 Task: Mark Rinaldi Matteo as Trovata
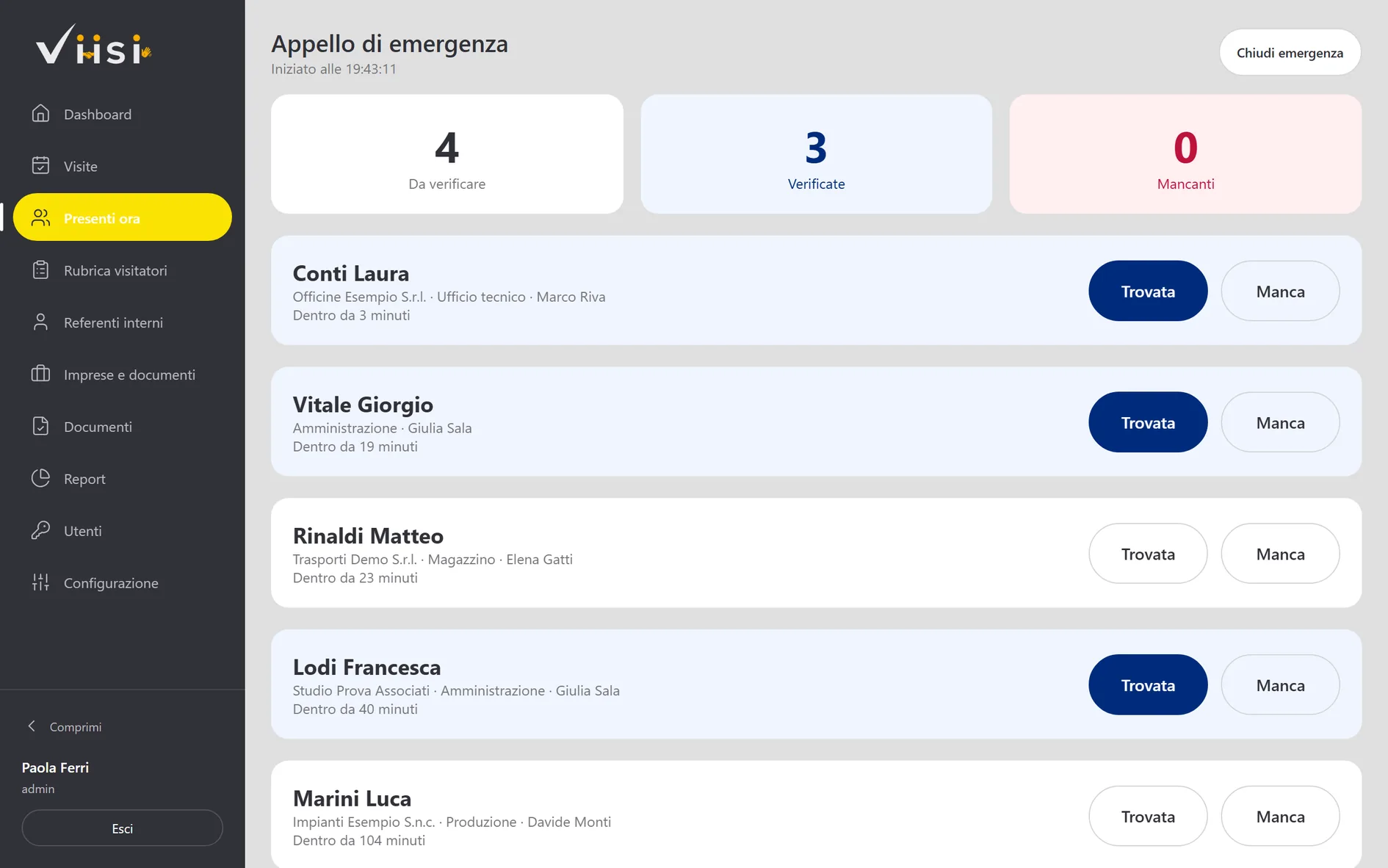(1148, 554)
